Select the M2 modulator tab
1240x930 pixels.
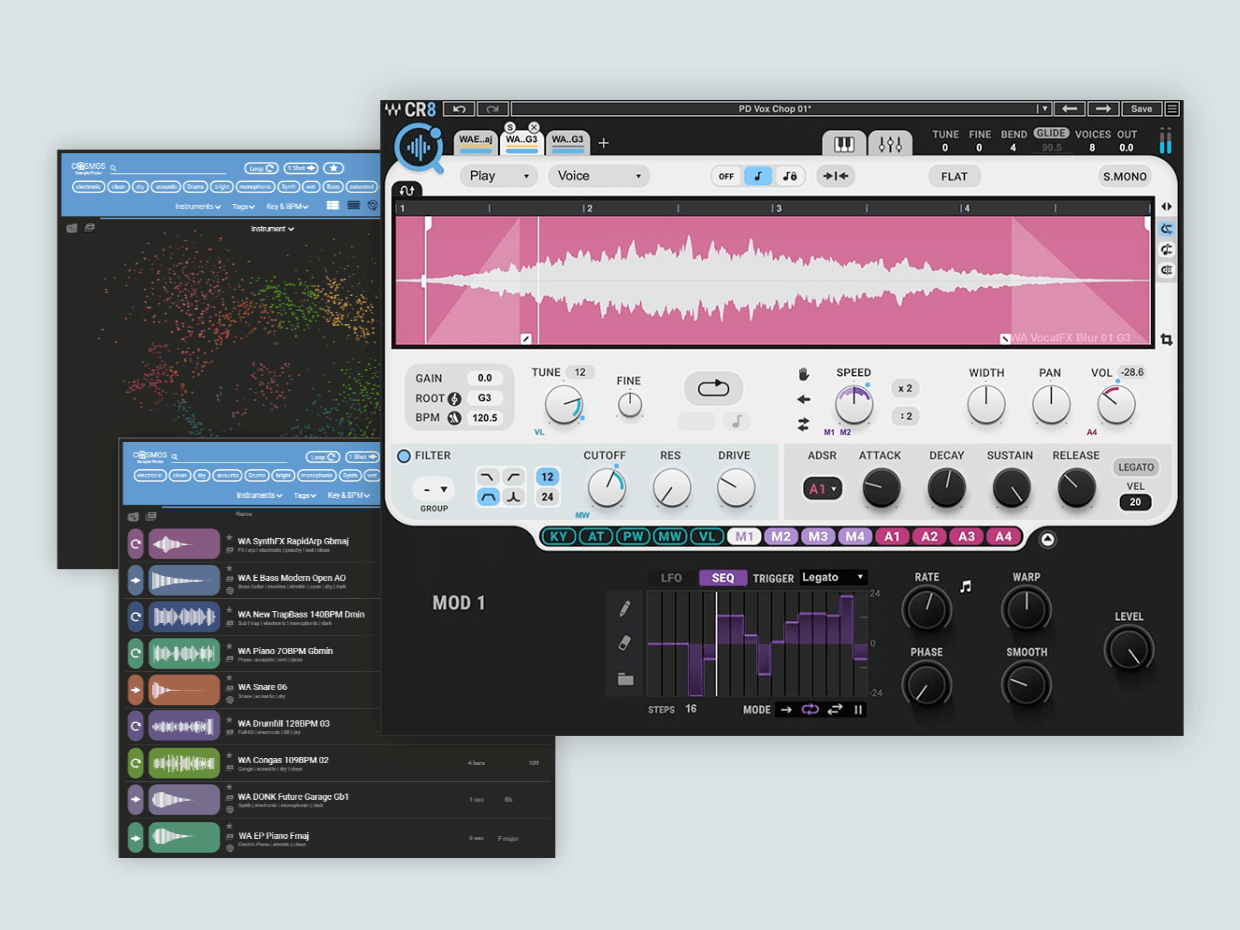pyautogui.click(x=781, y=536)
